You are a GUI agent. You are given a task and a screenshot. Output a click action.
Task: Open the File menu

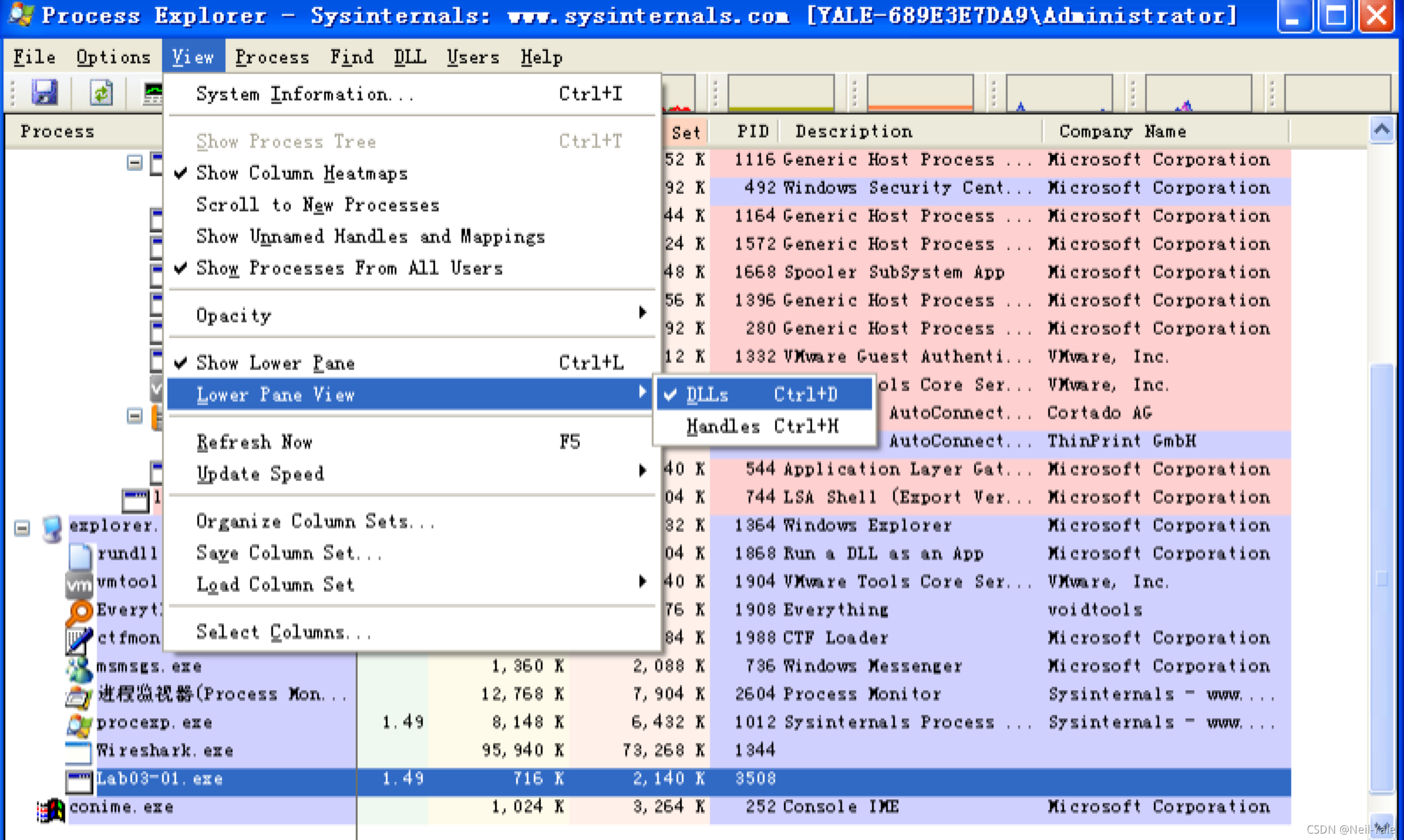(x=34, y=57)
